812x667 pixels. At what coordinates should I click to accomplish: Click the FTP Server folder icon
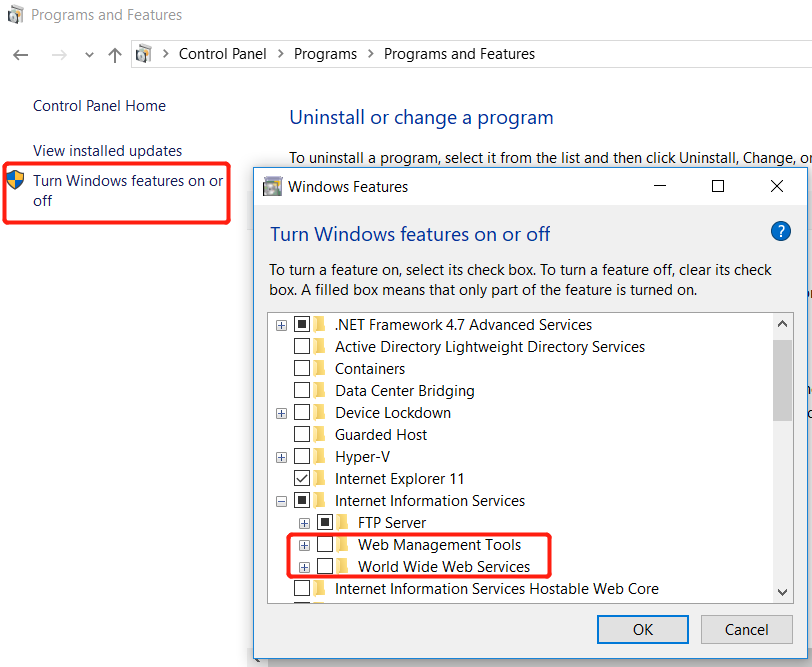342,523
